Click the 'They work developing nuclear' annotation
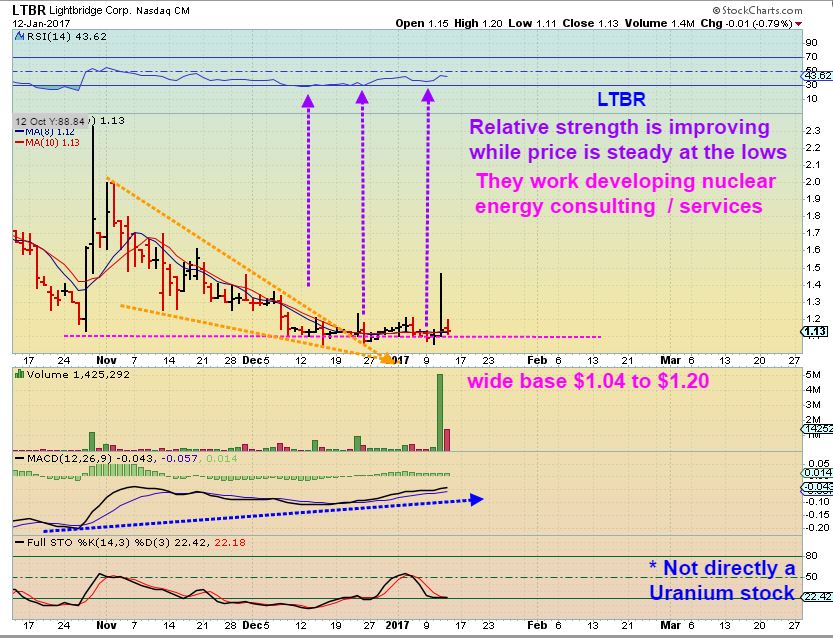 626,181
